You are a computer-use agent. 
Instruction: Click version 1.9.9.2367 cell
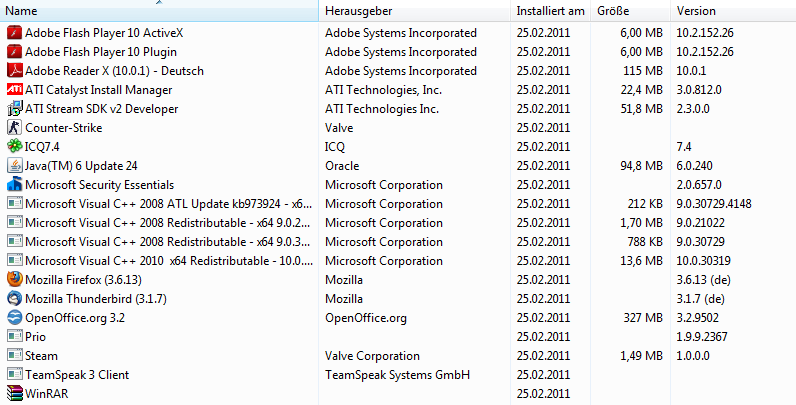click(x=702, y=337)
